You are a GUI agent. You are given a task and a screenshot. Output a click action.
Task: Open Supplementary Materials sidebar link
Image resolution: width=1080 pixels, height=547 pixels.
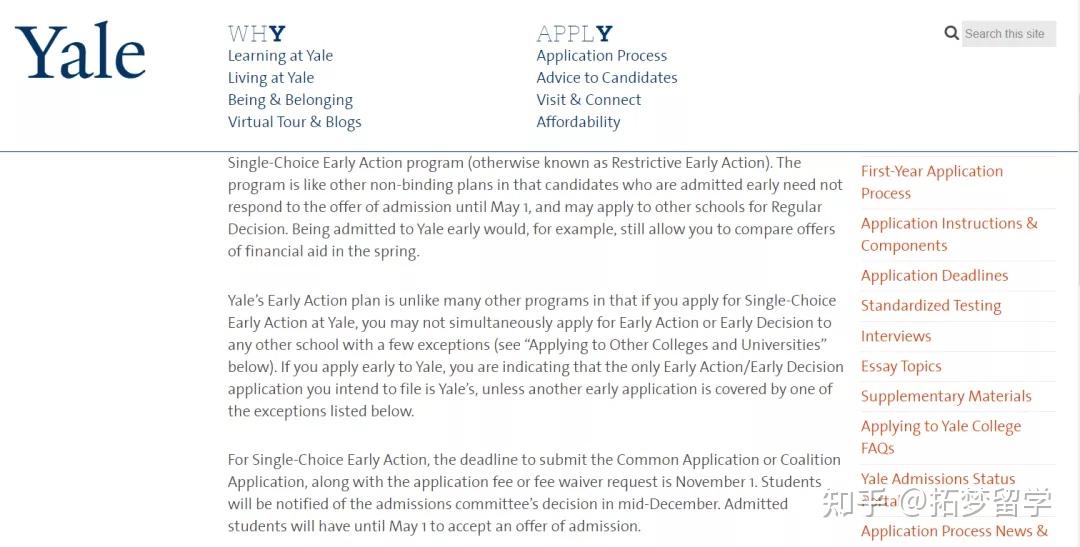point(945,396)
